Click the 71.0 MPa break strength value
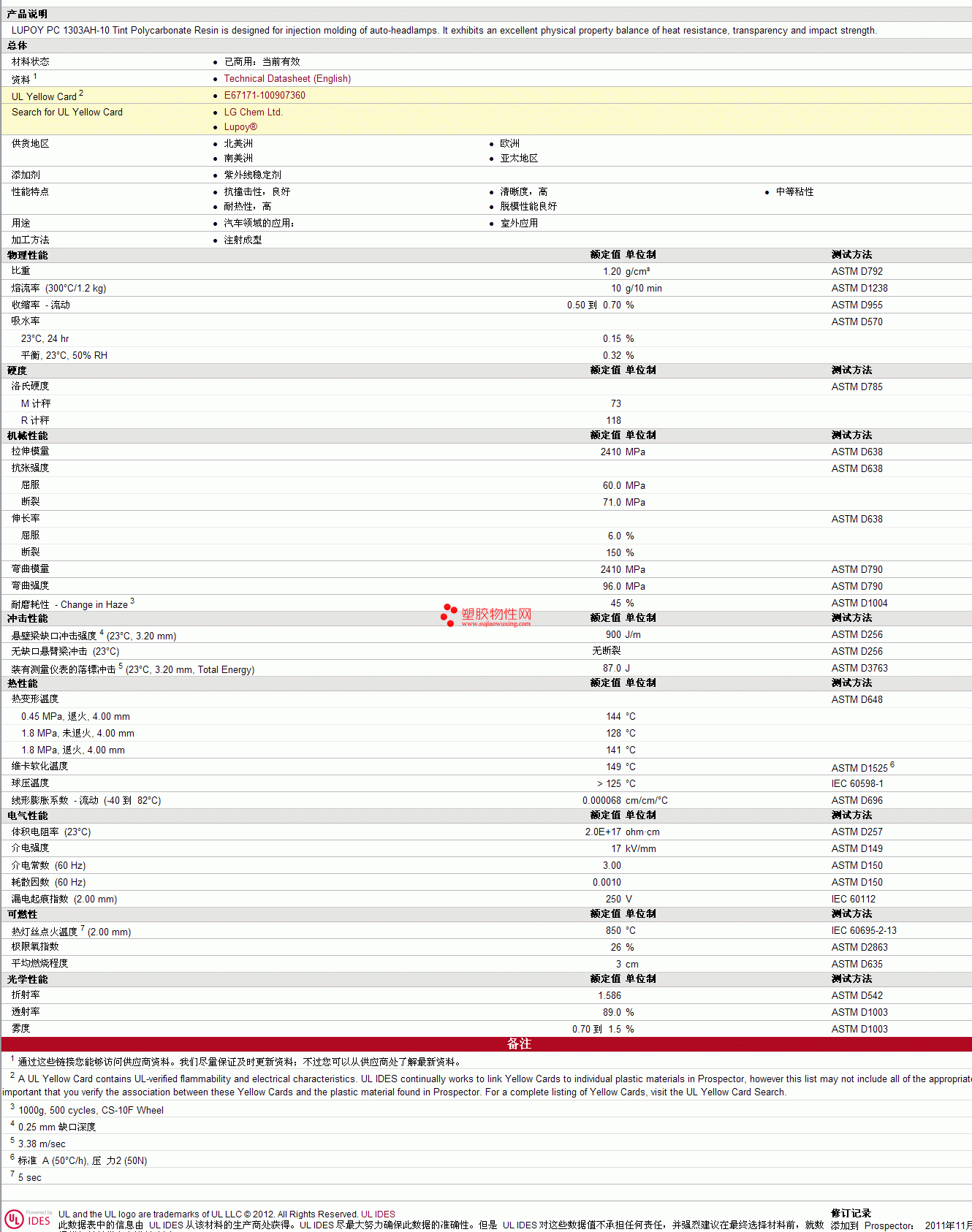 coord(623,502)
